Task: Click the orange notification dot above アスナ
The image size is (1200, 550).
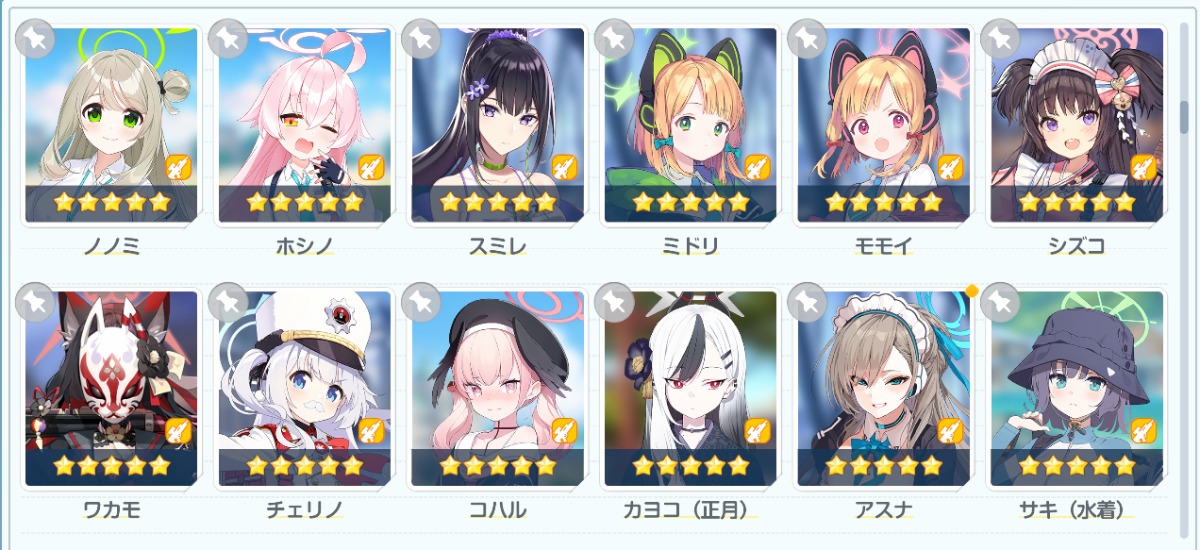Action: tap(969, 291)
